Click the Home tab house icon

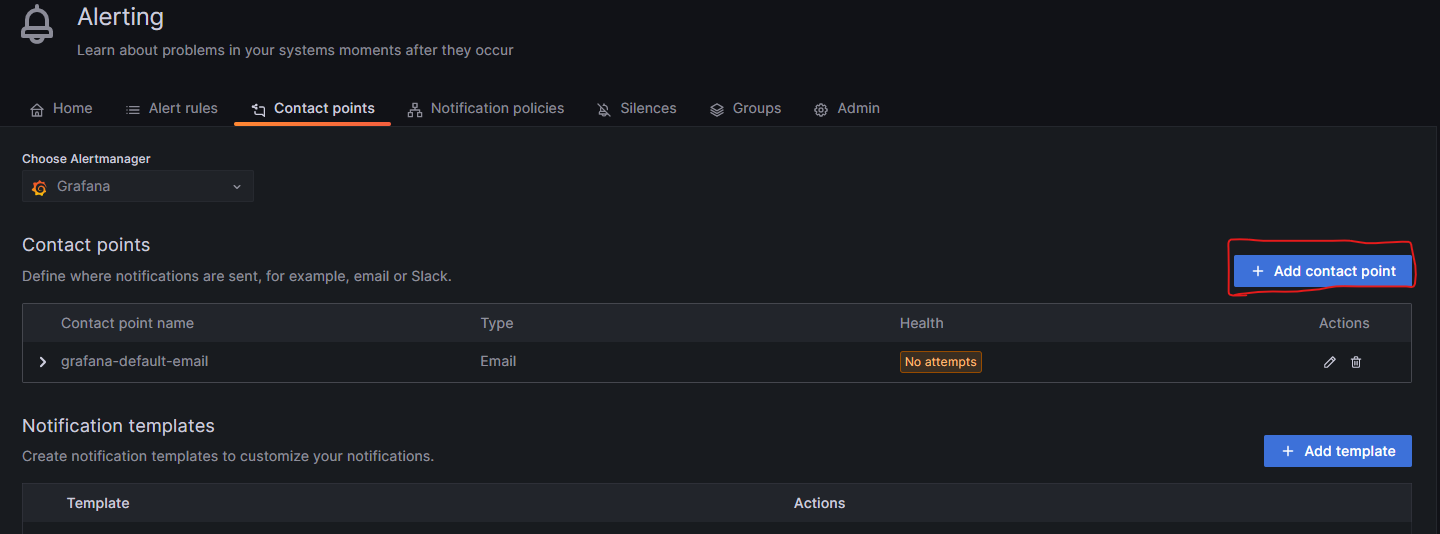coord(37,110)
